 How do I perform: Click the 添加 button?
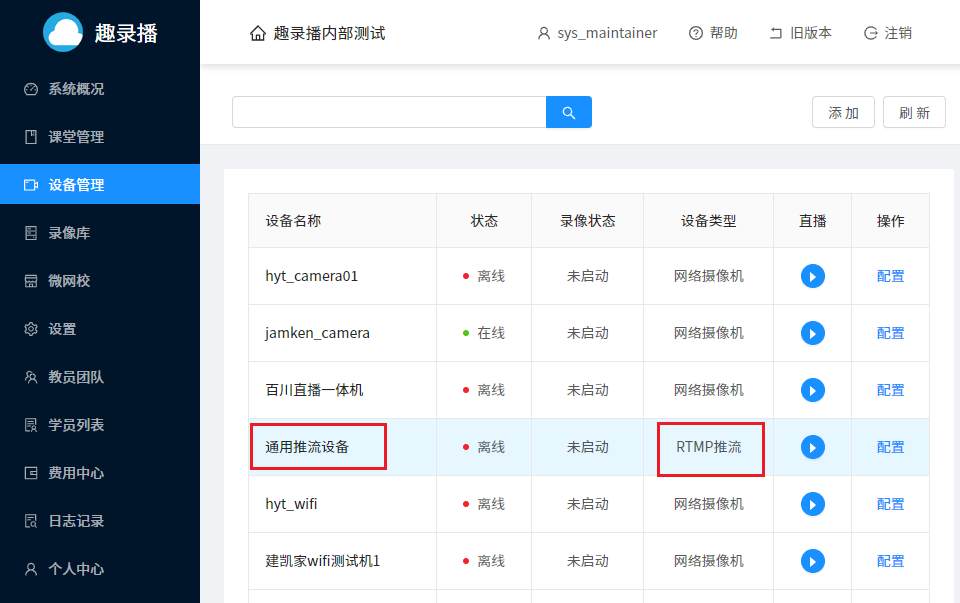(x=843, y=112)
